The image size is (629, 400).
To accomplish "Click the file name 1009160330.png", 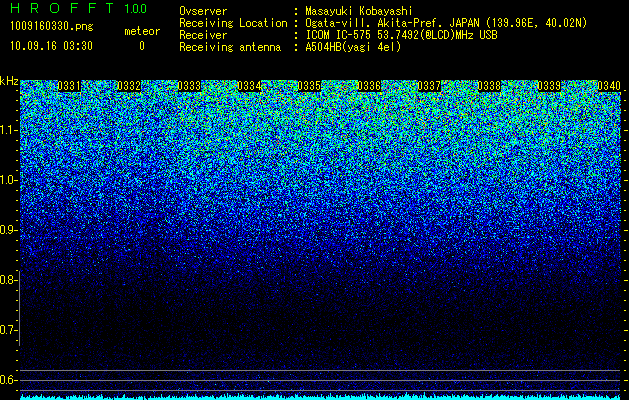I will [52, 27].
